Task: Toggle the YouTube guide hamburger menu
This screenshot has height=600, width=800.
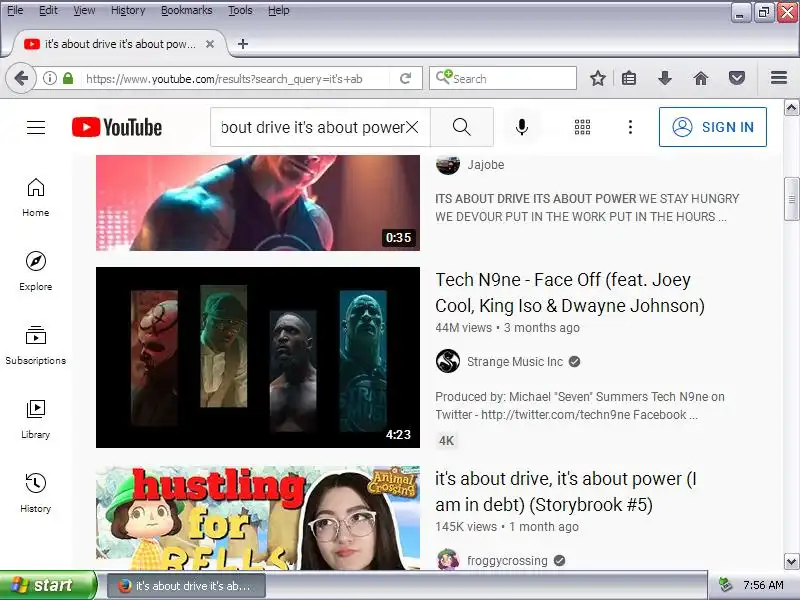Action: point(36,127)
